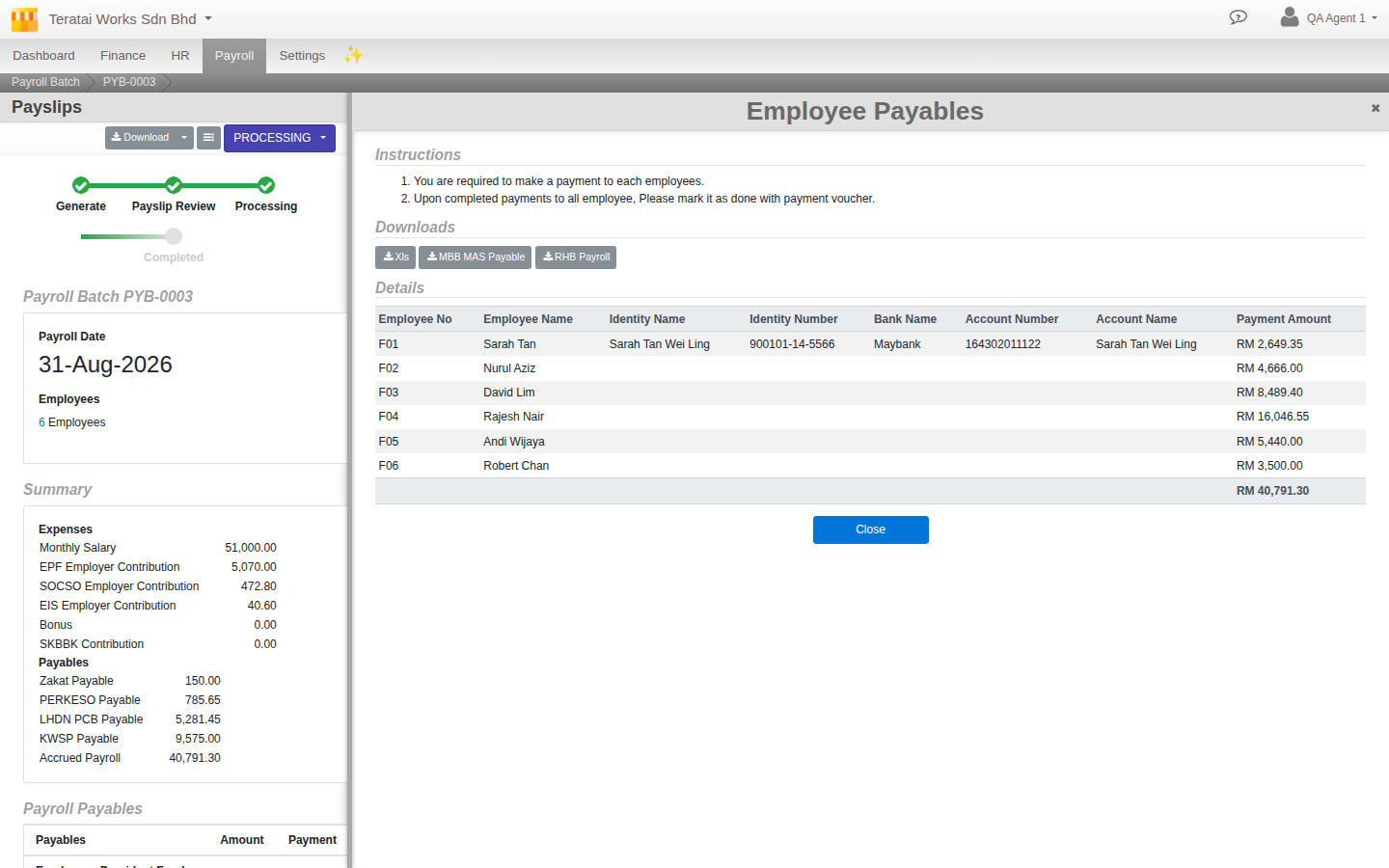Open the Settings menu
Viewport: 1389px width, 868px height.
pos(302,56)
